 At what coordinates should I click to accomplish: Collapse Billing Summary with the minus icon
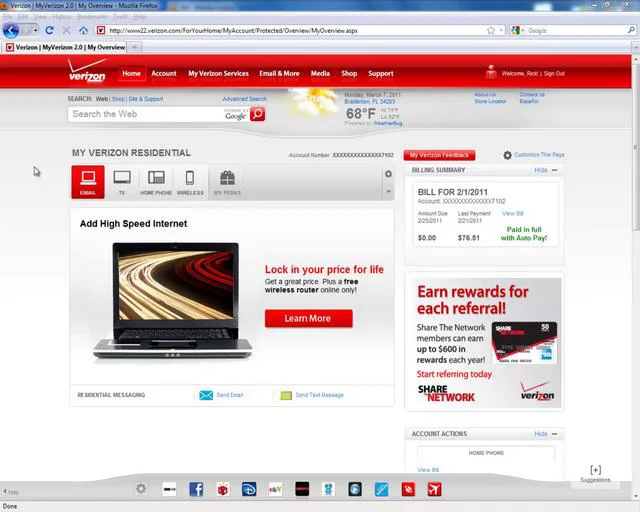point(555,170)
